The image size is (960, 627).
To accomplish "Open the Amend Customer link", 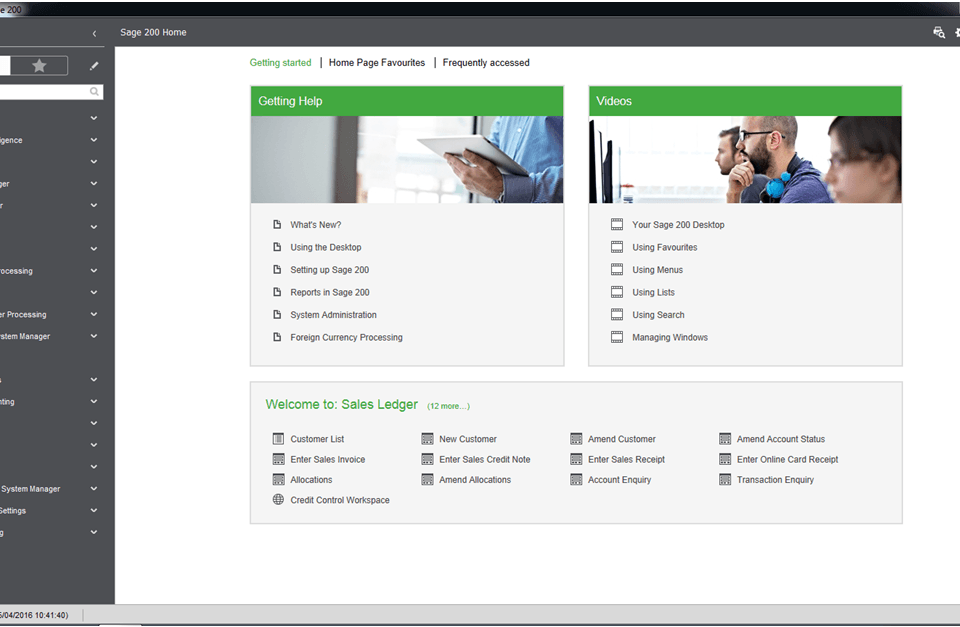I will [621, 439].
